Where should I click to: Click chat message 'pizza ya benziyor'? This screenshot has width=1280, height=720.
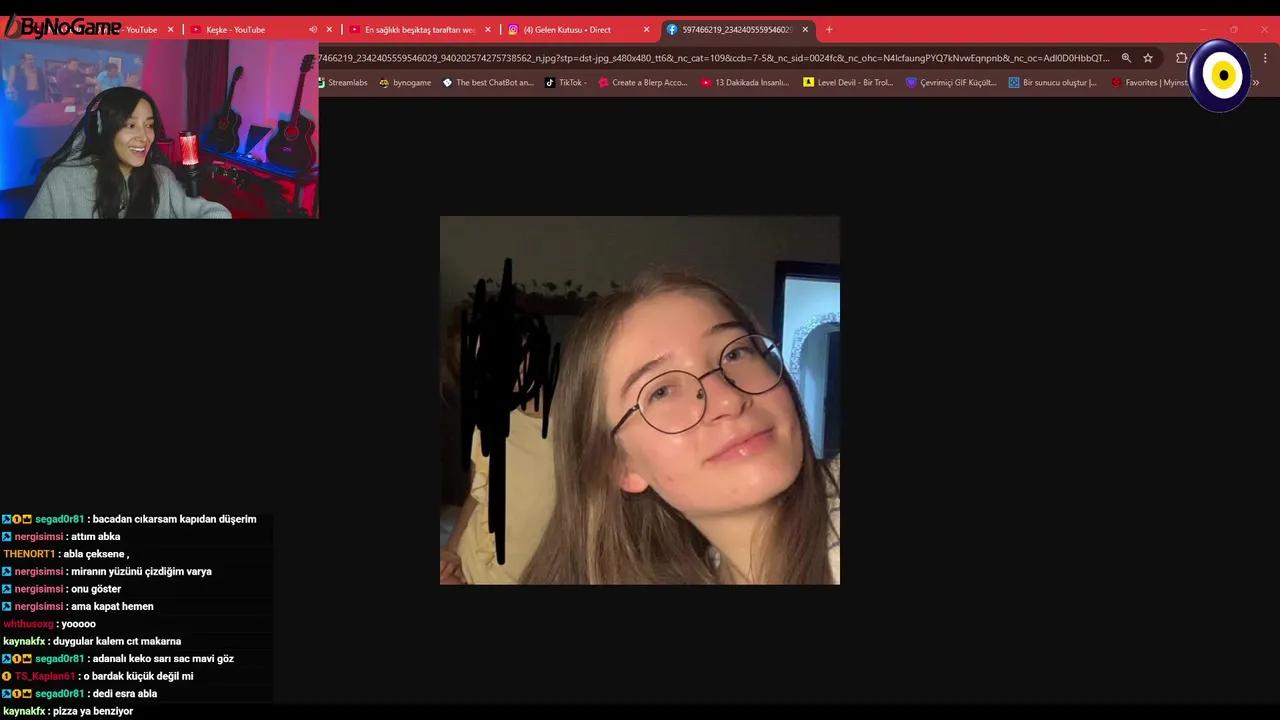pos(93,711)
